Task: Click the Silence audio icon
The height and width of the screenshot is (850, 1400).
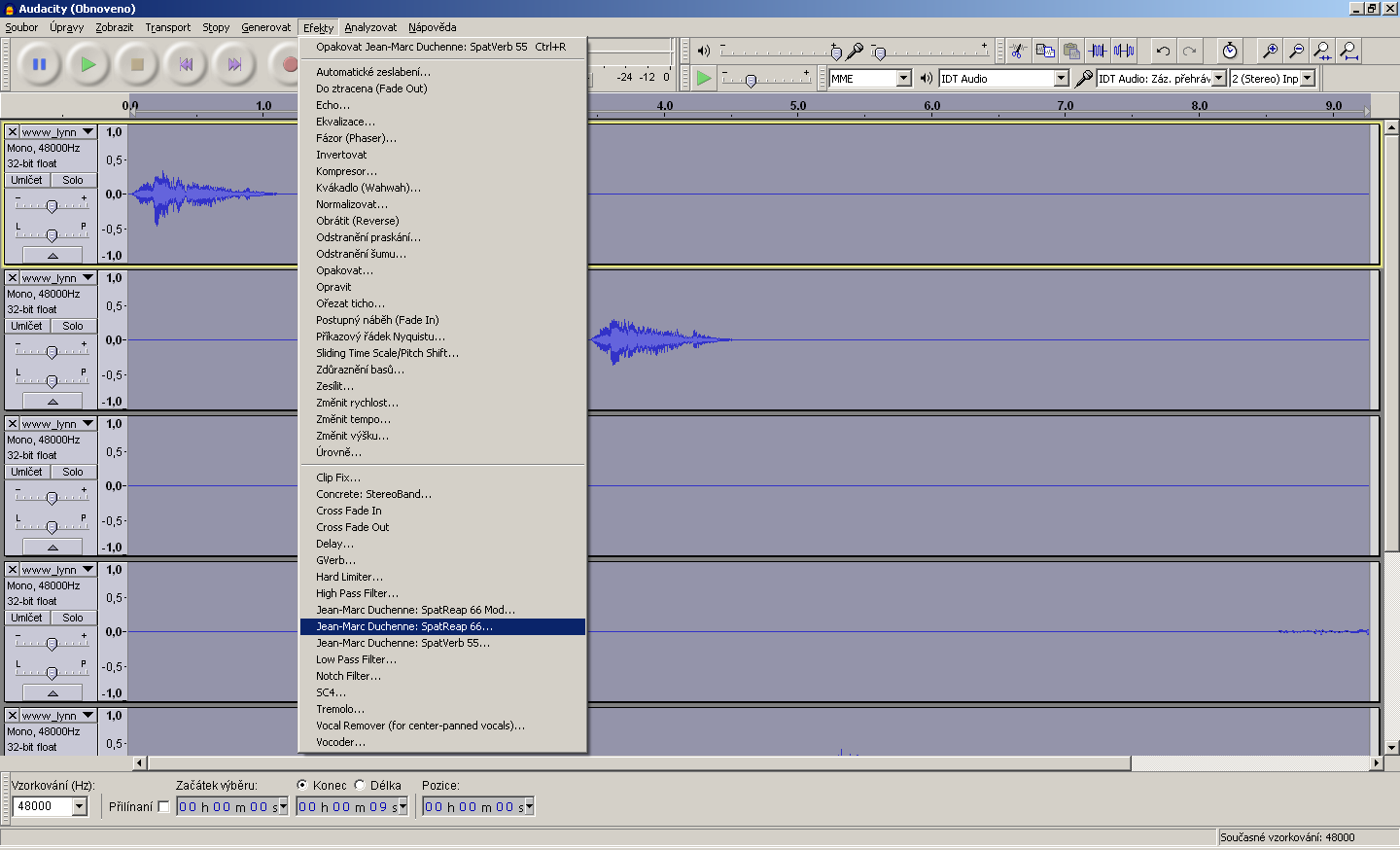Action: click(1124, 51)
